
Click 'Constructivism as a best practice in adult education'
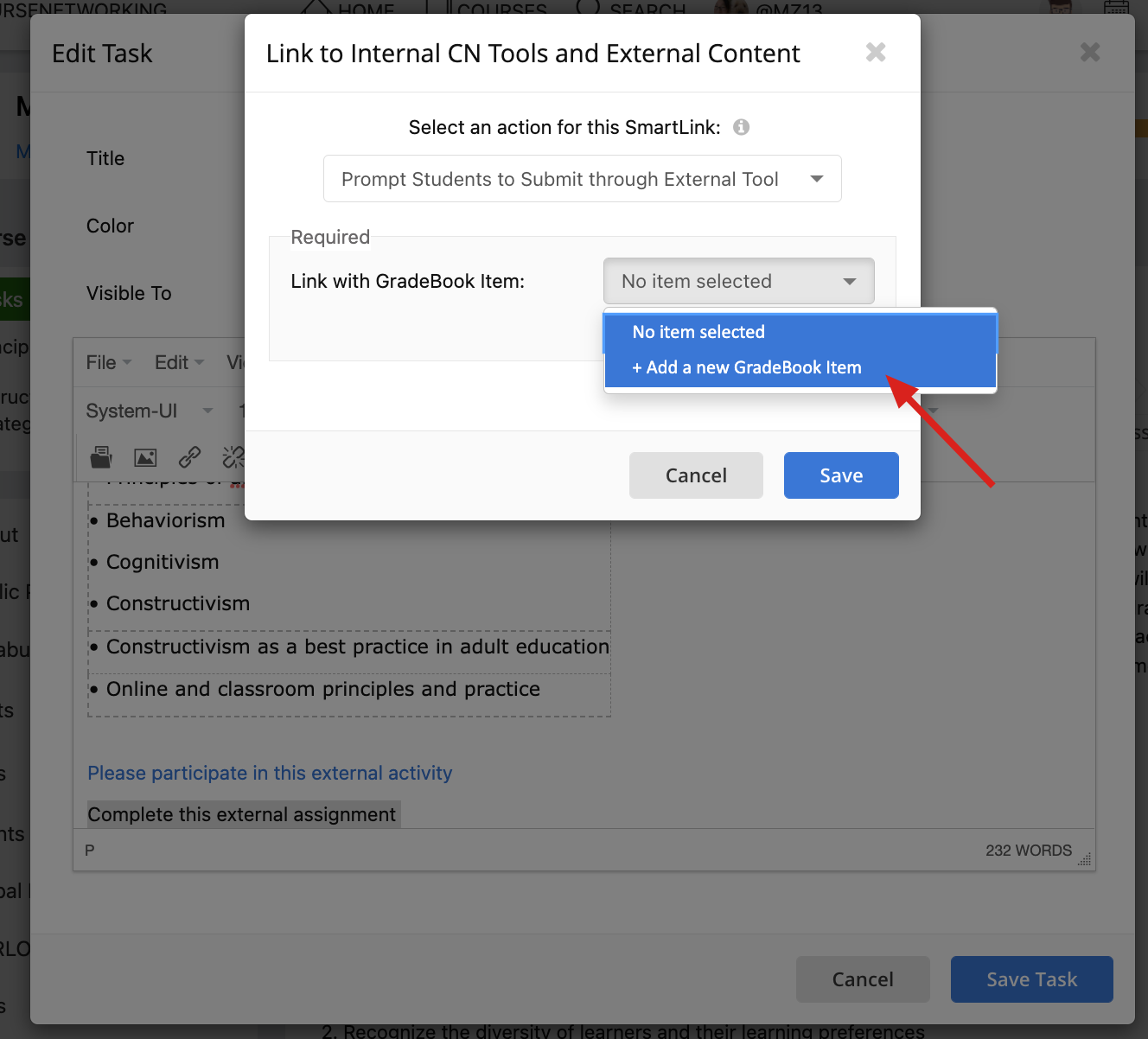[x=358, y=647]
